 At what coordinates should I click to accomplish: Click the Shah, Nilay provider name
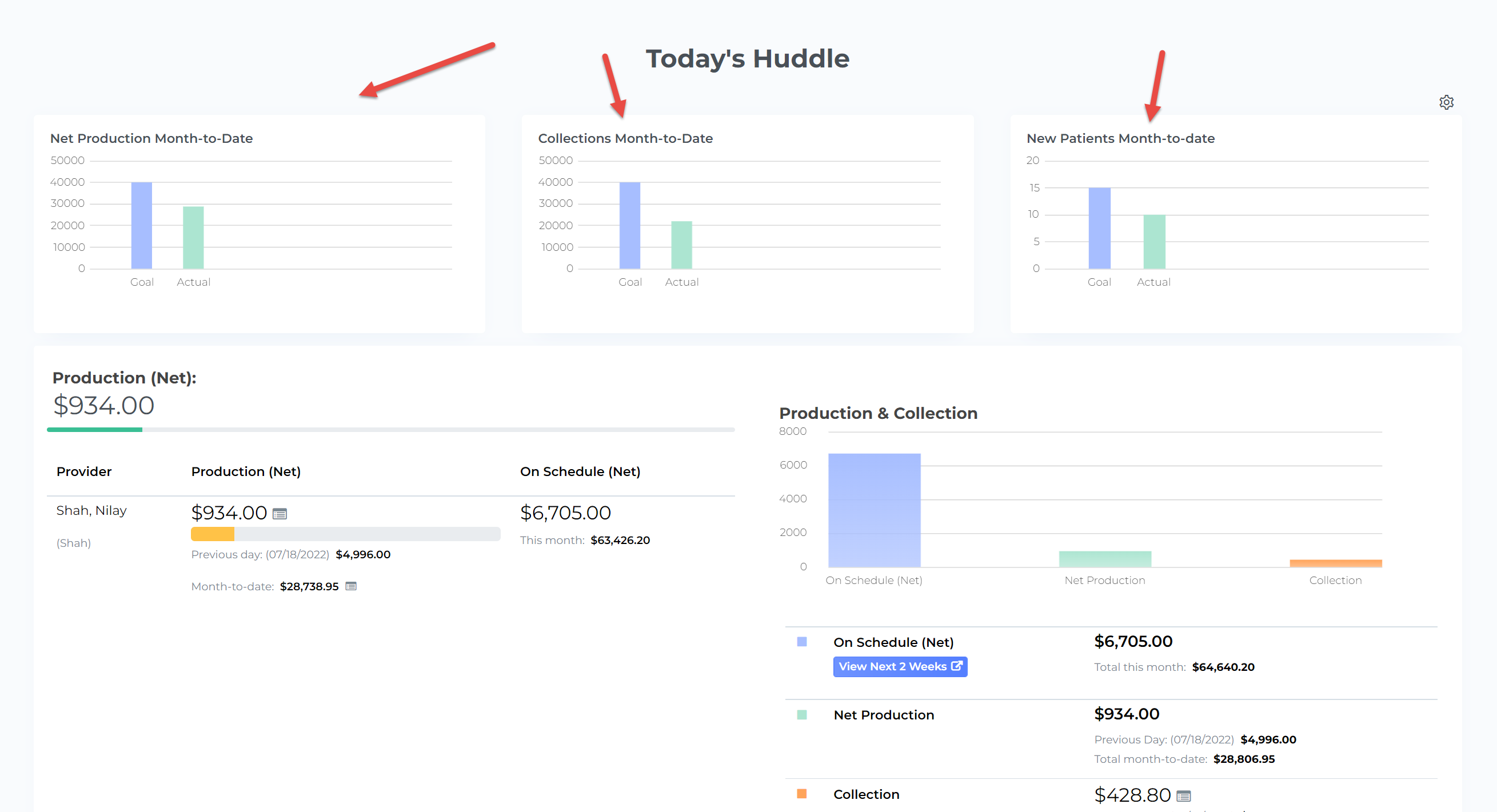[91, 510]
